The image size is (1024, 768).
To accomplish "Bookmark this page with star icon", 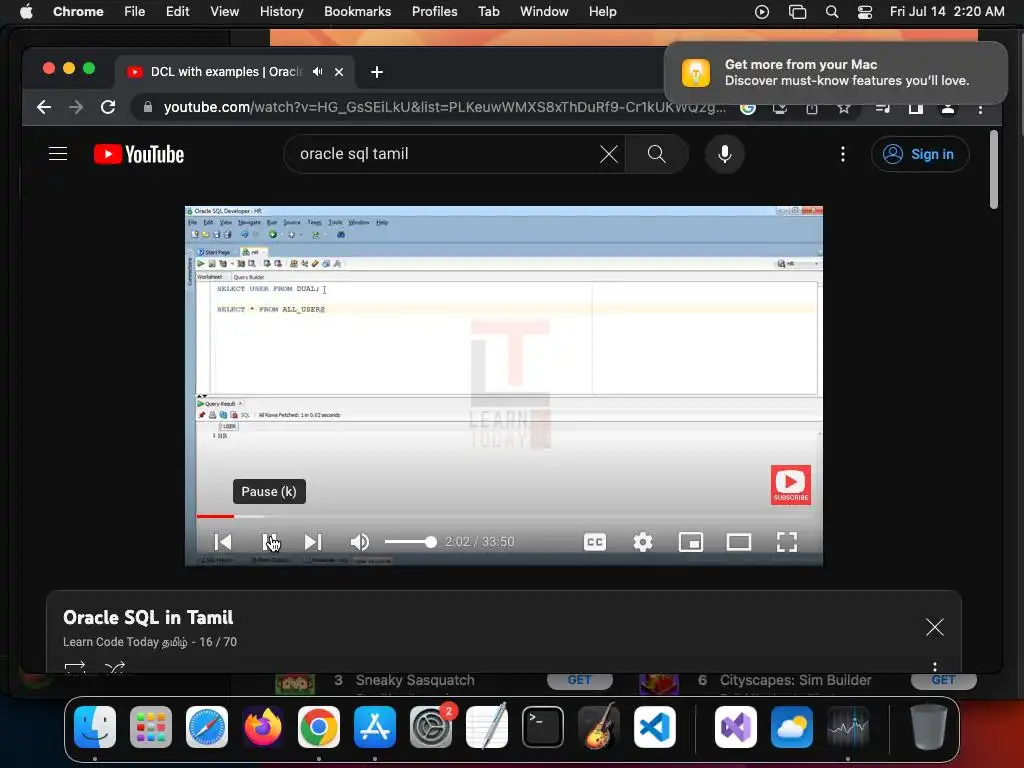I will (844, 108).
